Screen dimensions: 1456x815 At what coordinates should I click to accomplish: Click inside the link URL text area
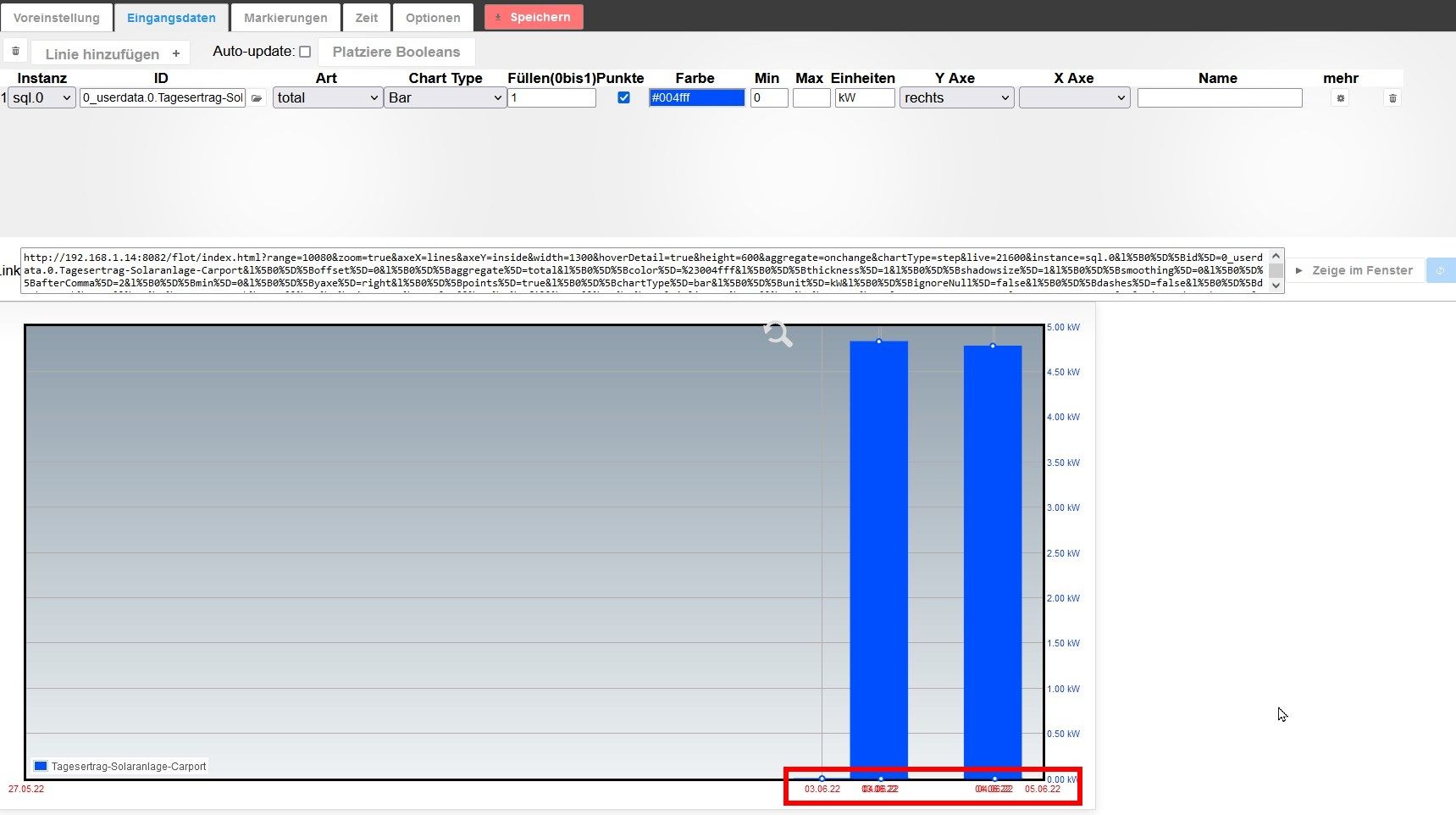point(644,270)
